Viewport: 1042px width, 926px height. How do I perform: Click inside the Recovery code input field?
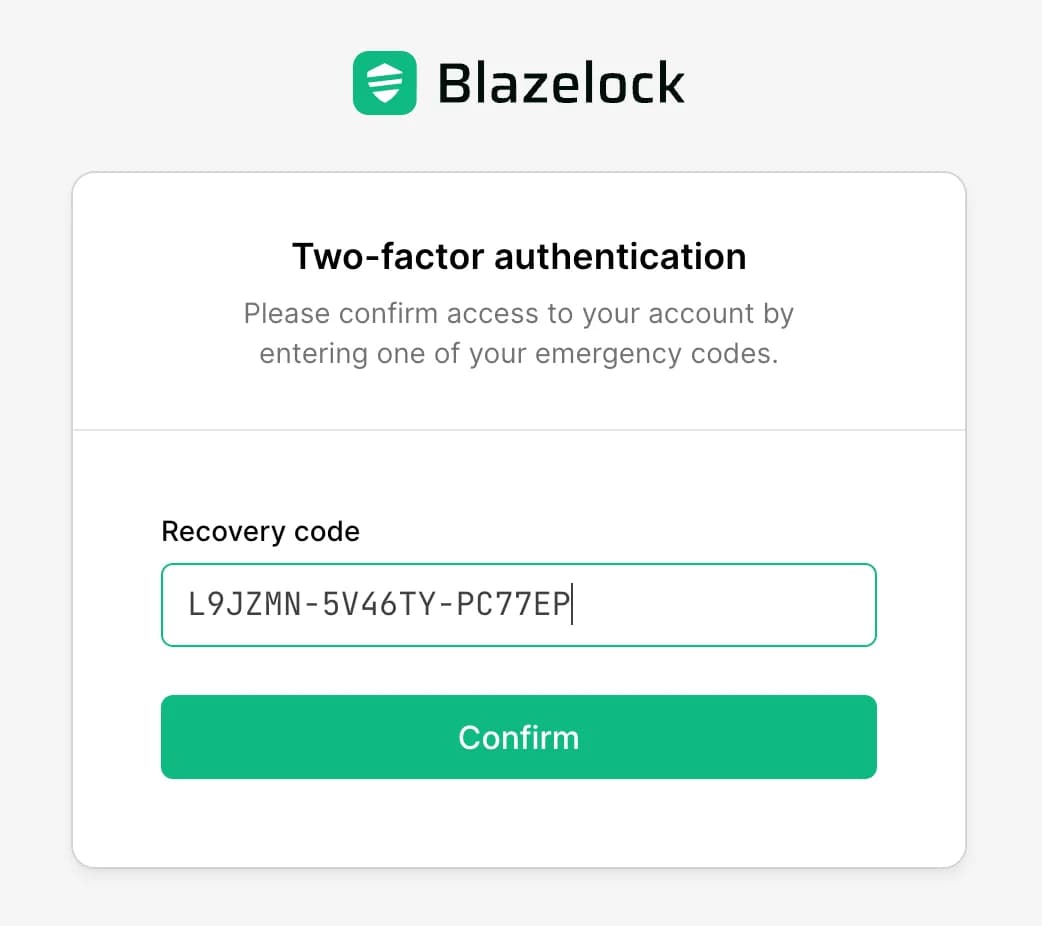coord(519,604)
